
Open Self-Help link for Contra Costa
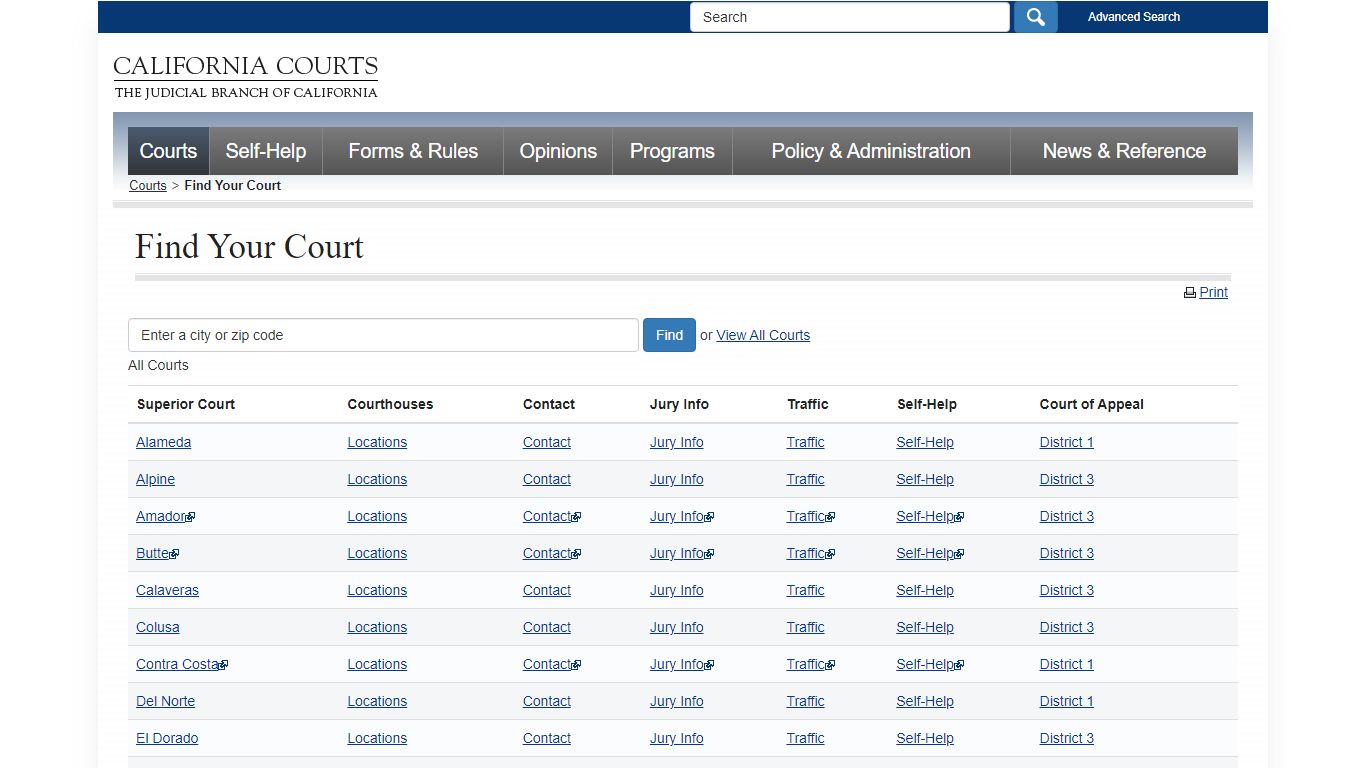pos(930,664)
